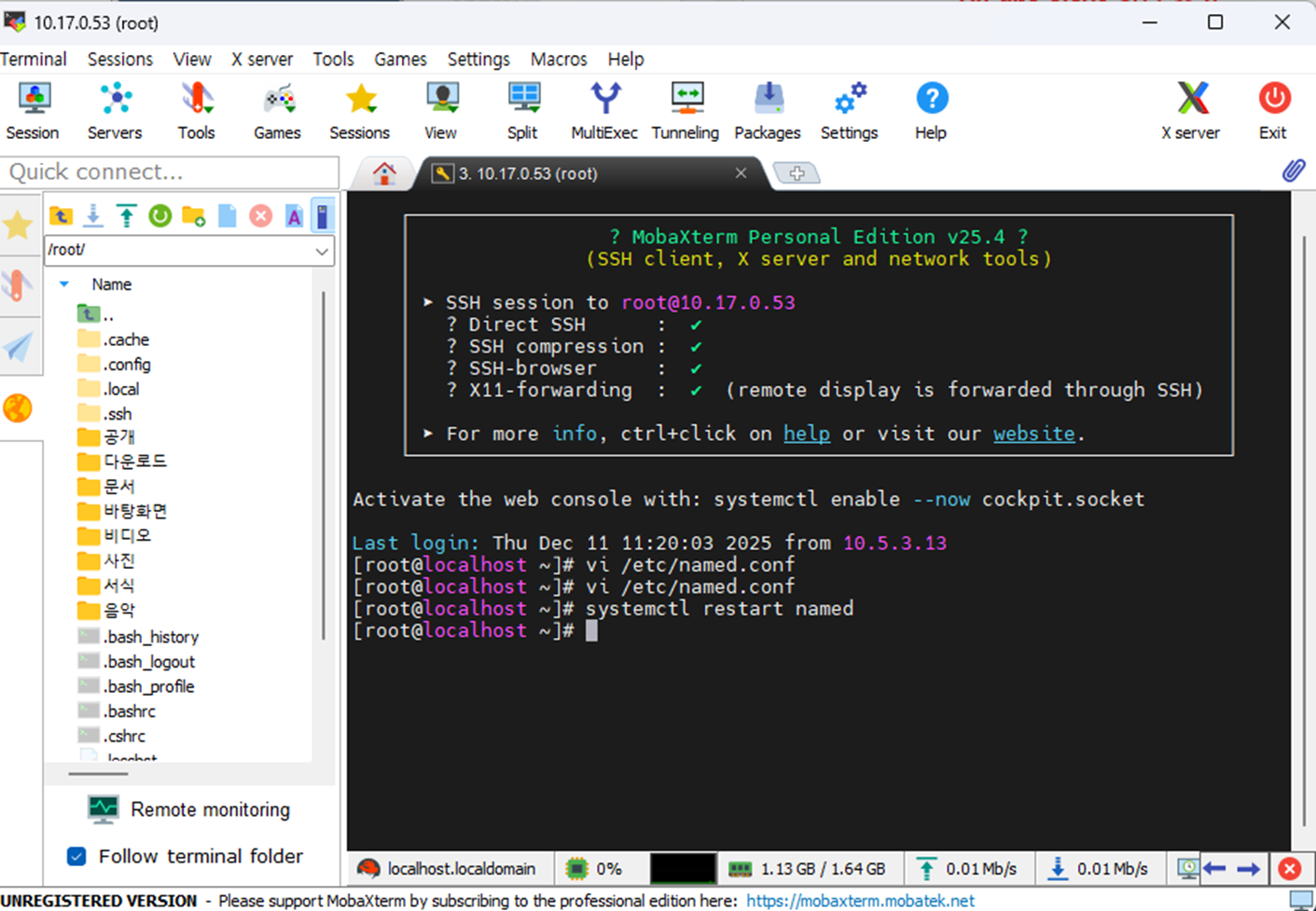Click the paperclip attach icon

tap(1294, 170)
